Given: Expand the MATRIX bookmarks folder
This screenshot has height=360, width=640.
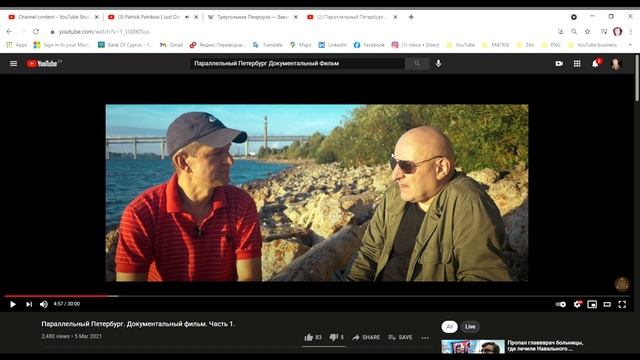Looking at the screenshot, I should click(x=496, y=45).
